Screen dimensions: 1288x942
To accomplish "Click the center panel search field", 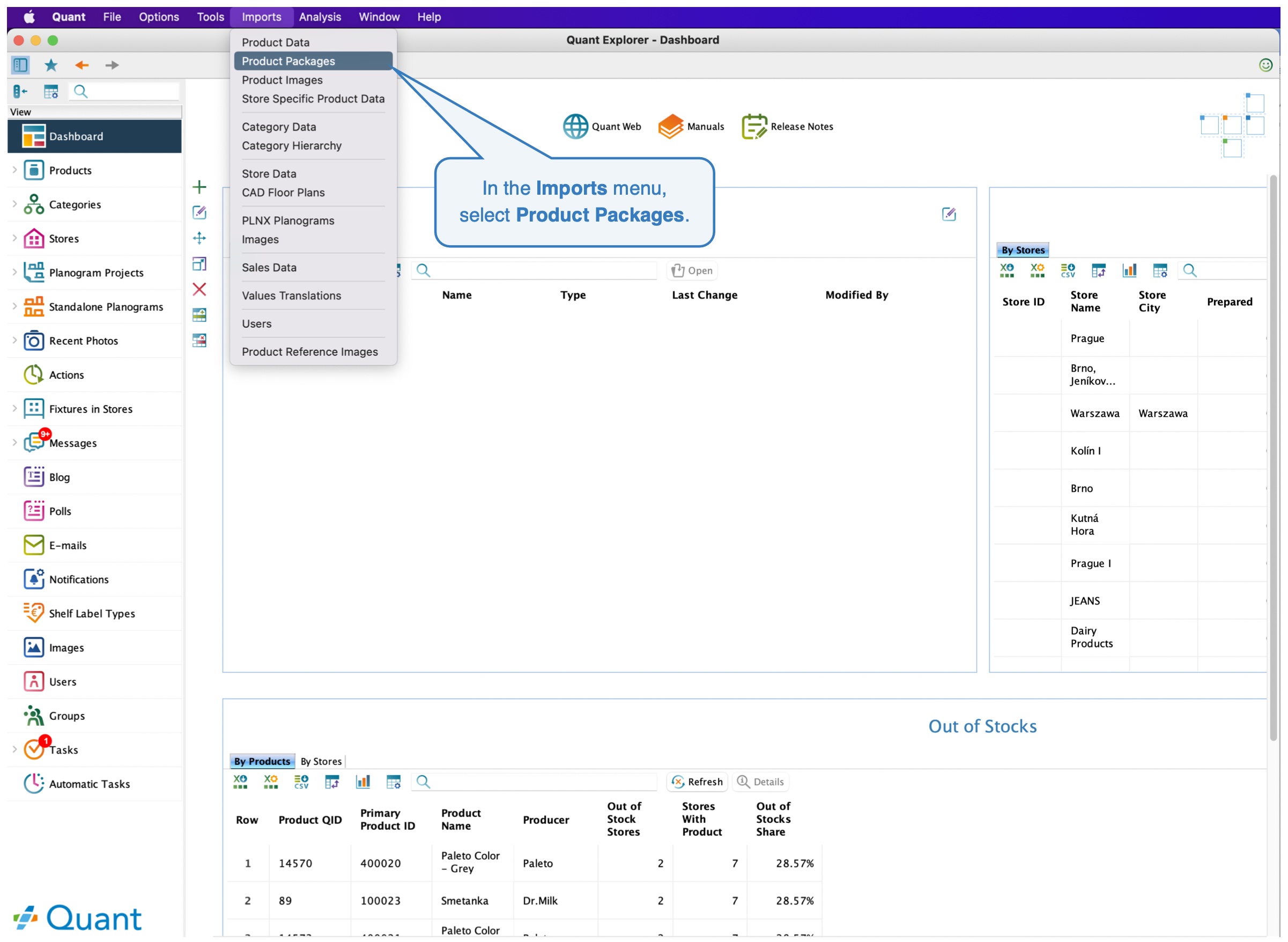I will 536,270.
